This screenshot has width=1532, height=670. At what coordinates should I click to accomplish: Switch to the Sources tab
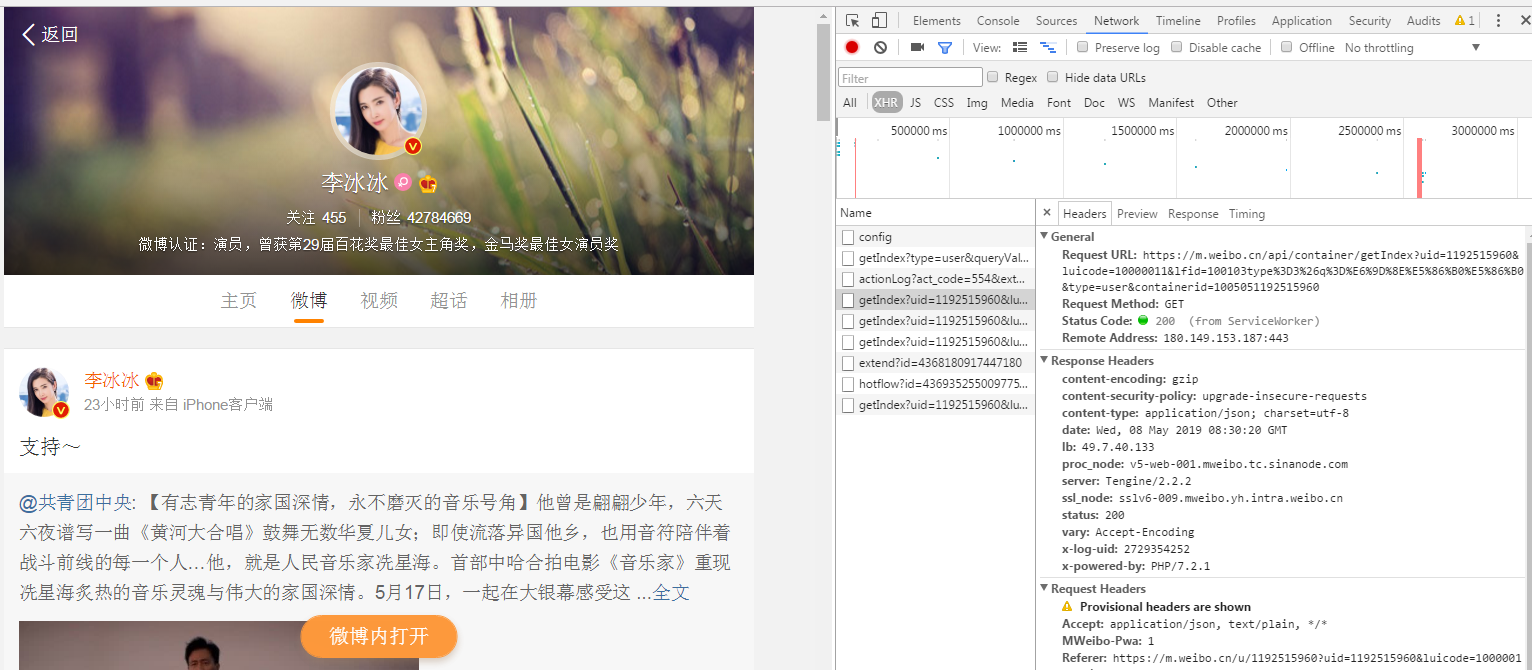[x=1056, y=20]
